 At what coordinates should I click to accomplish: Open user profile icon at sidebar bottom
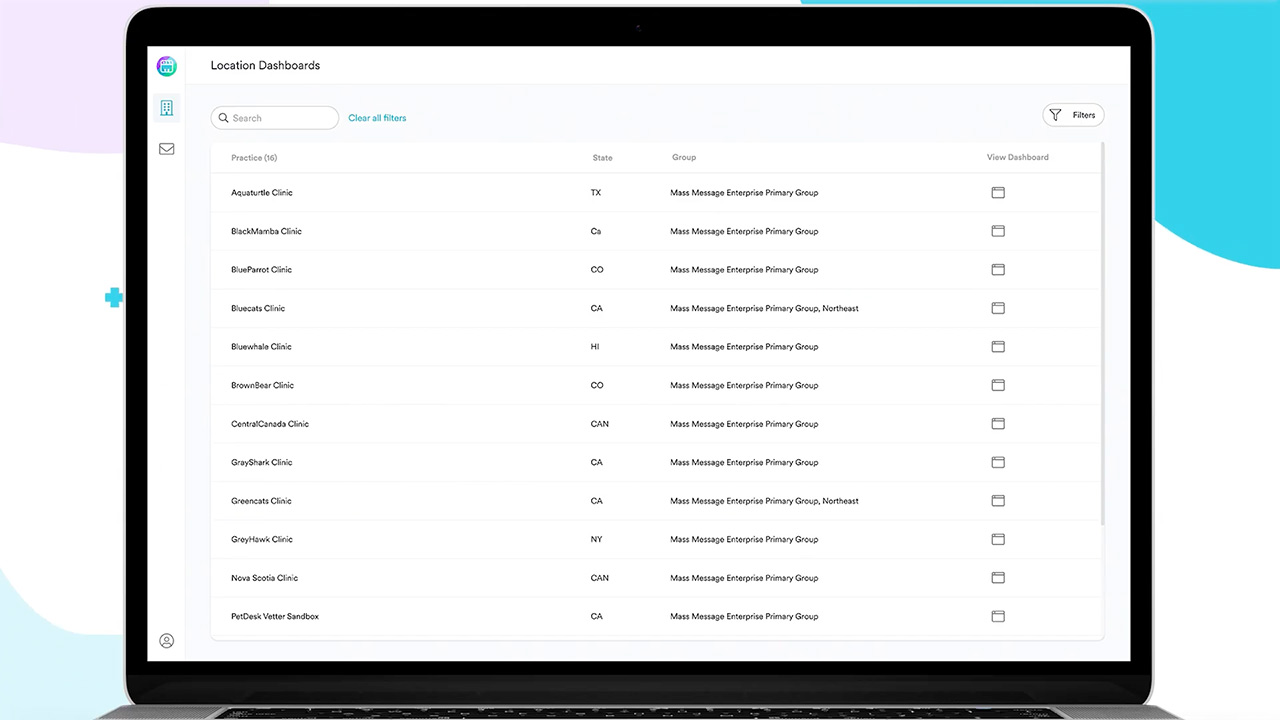[x=166, y=641]
